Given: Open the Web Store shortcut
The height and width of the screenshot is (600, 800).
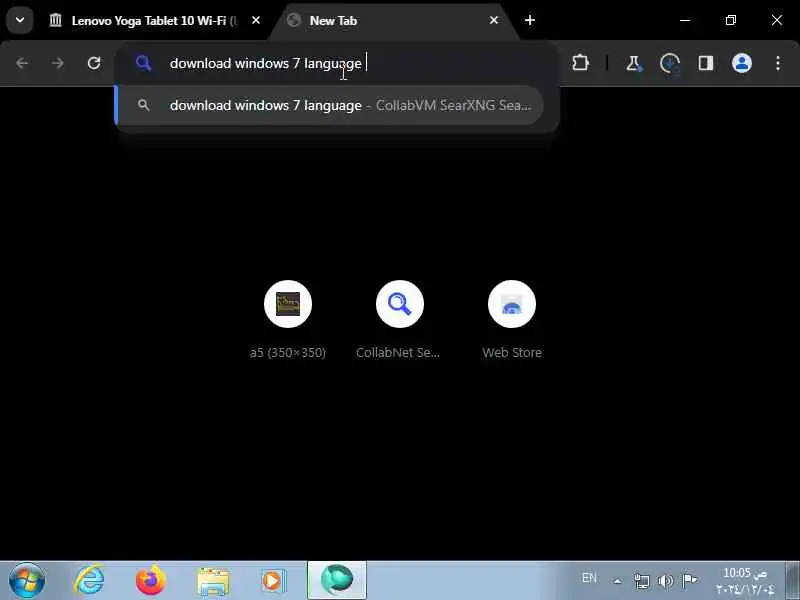Looking at the screenshot, I should [x=512, y=319].
